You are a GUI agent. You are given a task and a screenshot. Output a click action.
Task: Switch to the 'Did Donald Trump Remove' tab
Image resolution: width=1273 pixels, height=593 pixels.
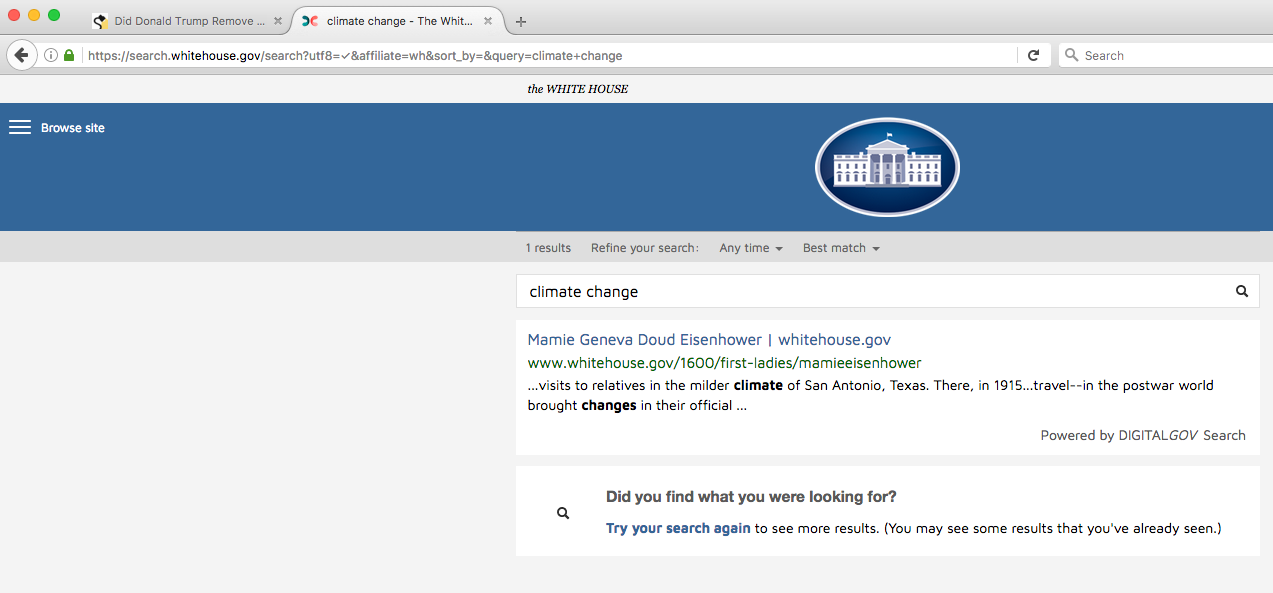187,21
